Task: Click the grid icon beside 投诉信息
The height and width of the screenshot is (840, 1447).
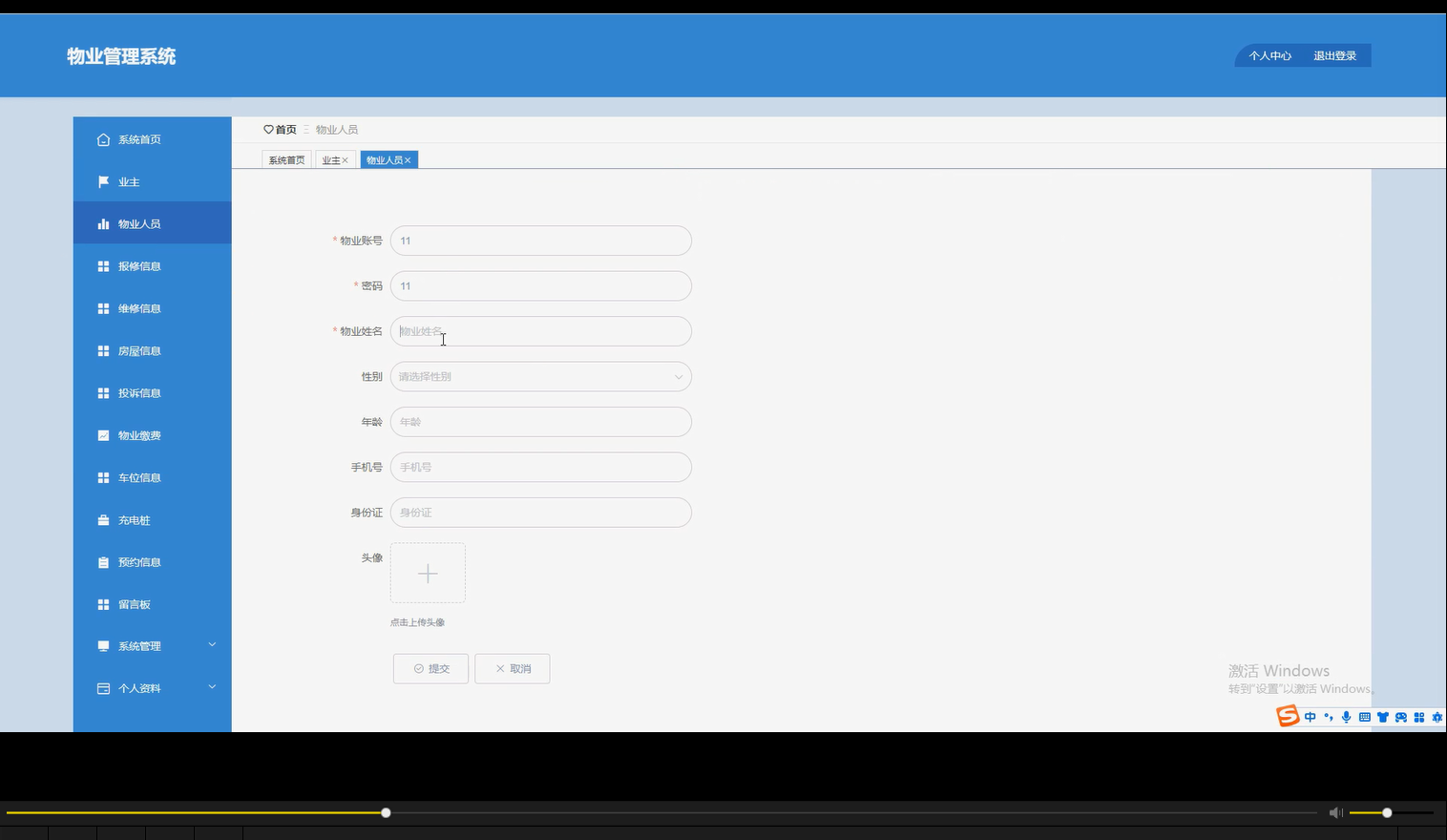Action: coord(103,393)
